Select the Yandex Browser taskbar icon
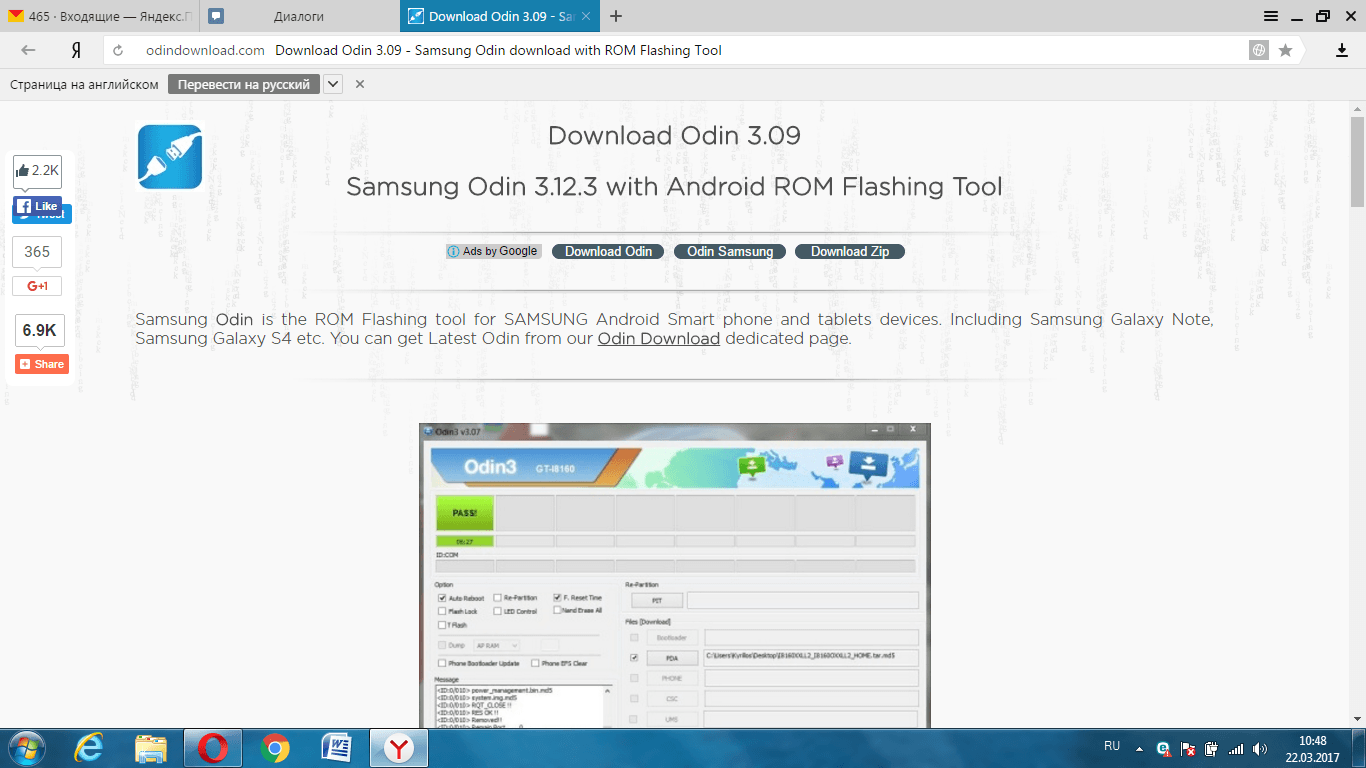The height and width of the screenshot is (768, 1366). (398, 748)
